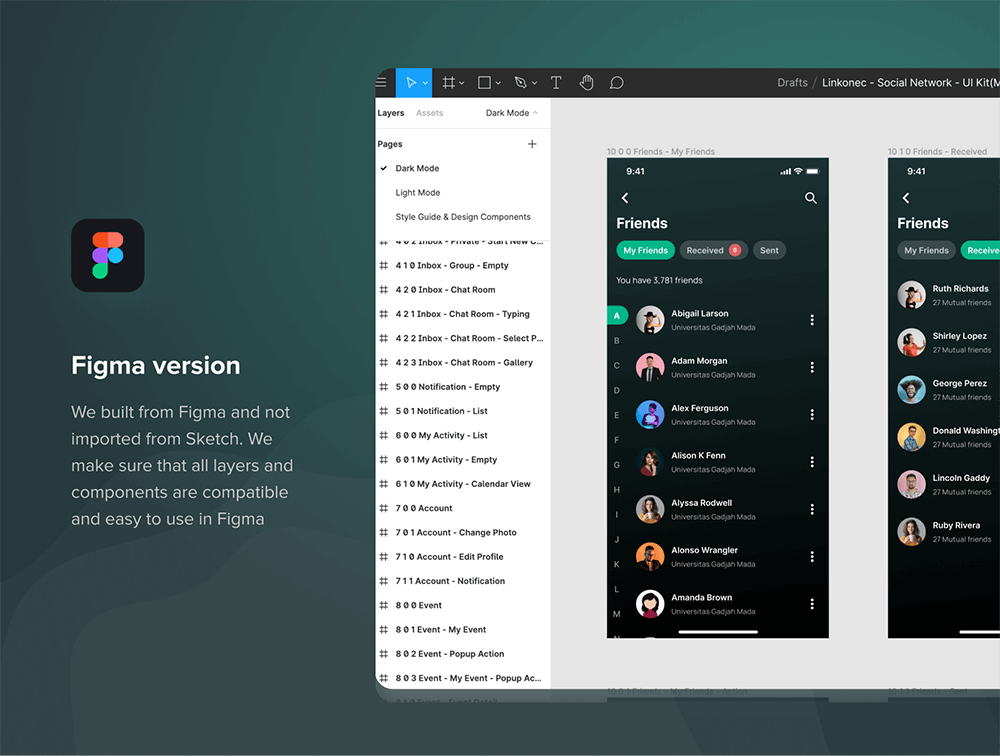Screen dimensions: 1000x756
Task: Click the Received button in Friends screen
Action: tap(713, 250)
